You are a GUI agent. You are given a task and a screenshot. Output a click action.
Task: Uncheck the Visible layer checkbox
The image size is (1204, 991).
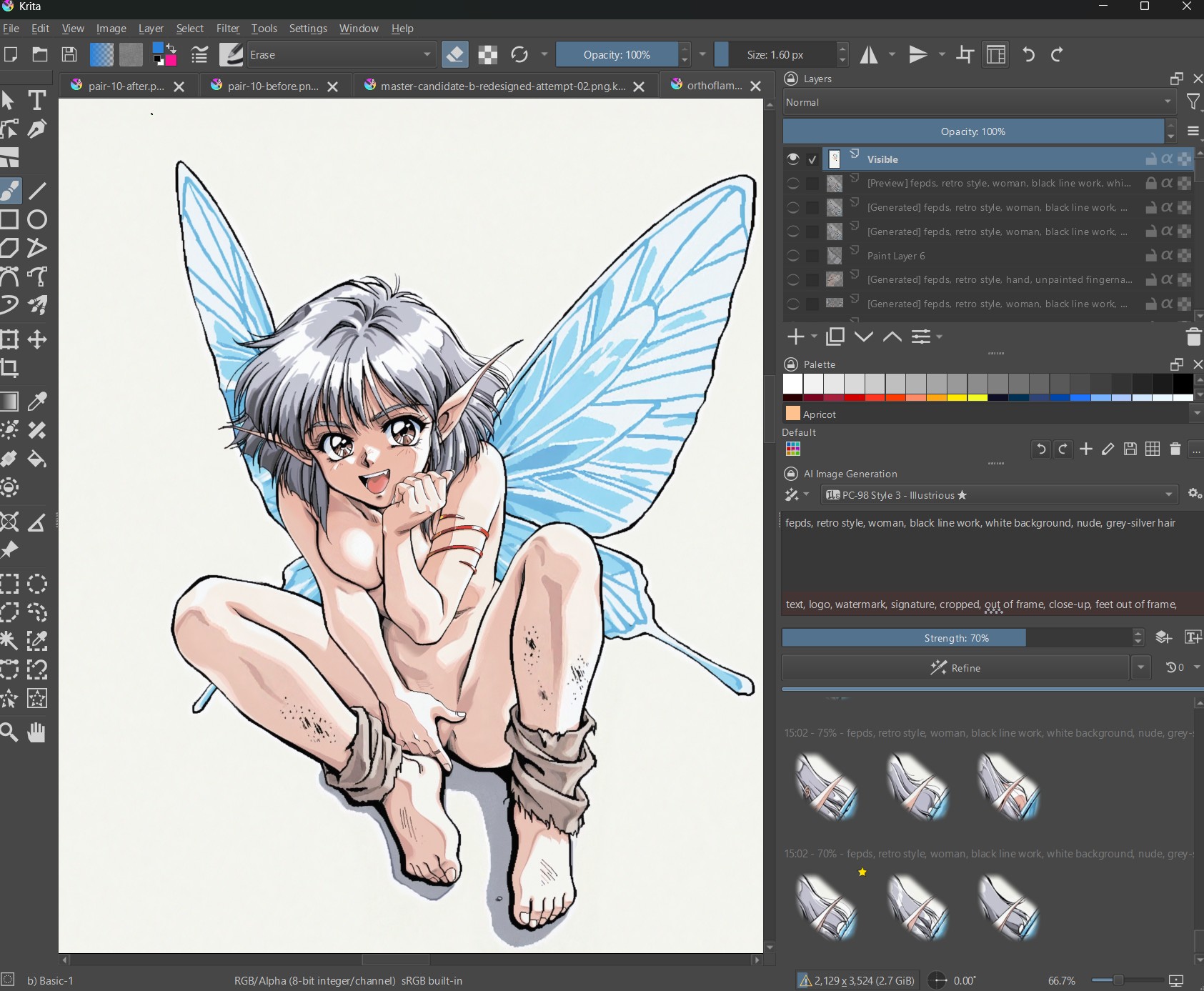click(812, 159)
